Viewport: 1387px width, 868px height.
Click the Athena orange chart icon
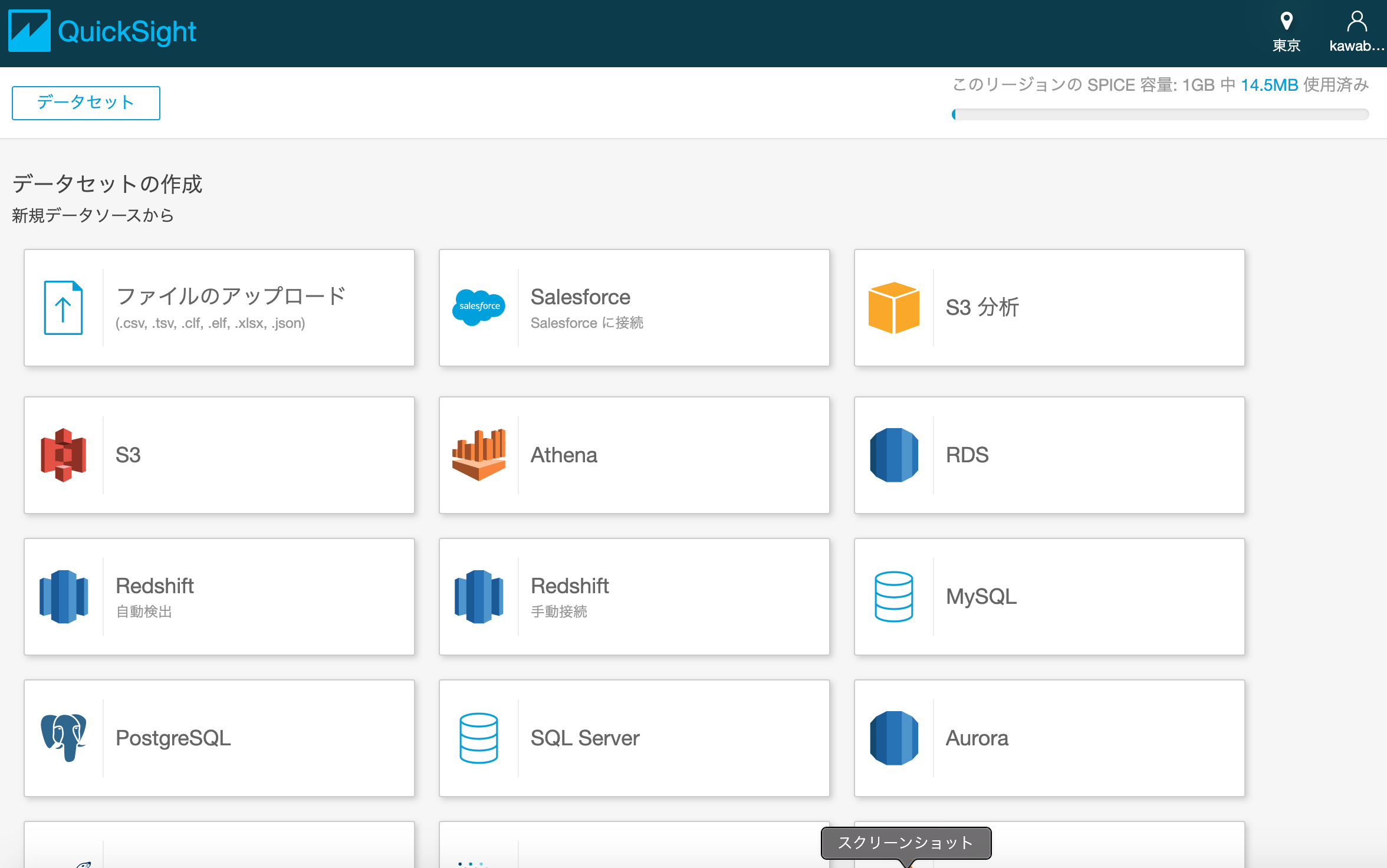click(x=479, y=455)
